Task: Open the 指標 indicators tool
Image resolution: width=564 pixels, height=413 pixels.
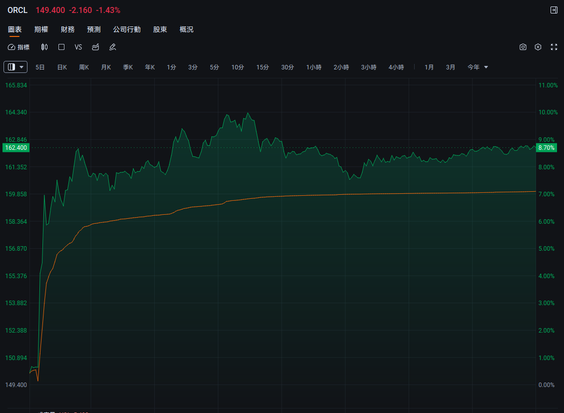Action: pyautogui.click(x=18, y=47)
